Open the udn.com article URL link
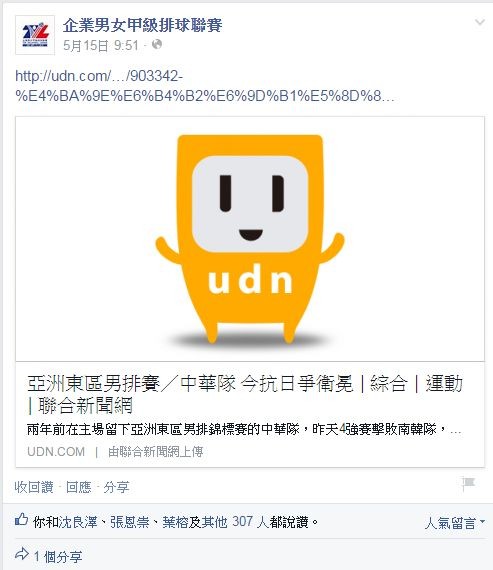Image resolution: width=493 pixels, height=570 pixels. pyautogui.click(x=205, y=86)
